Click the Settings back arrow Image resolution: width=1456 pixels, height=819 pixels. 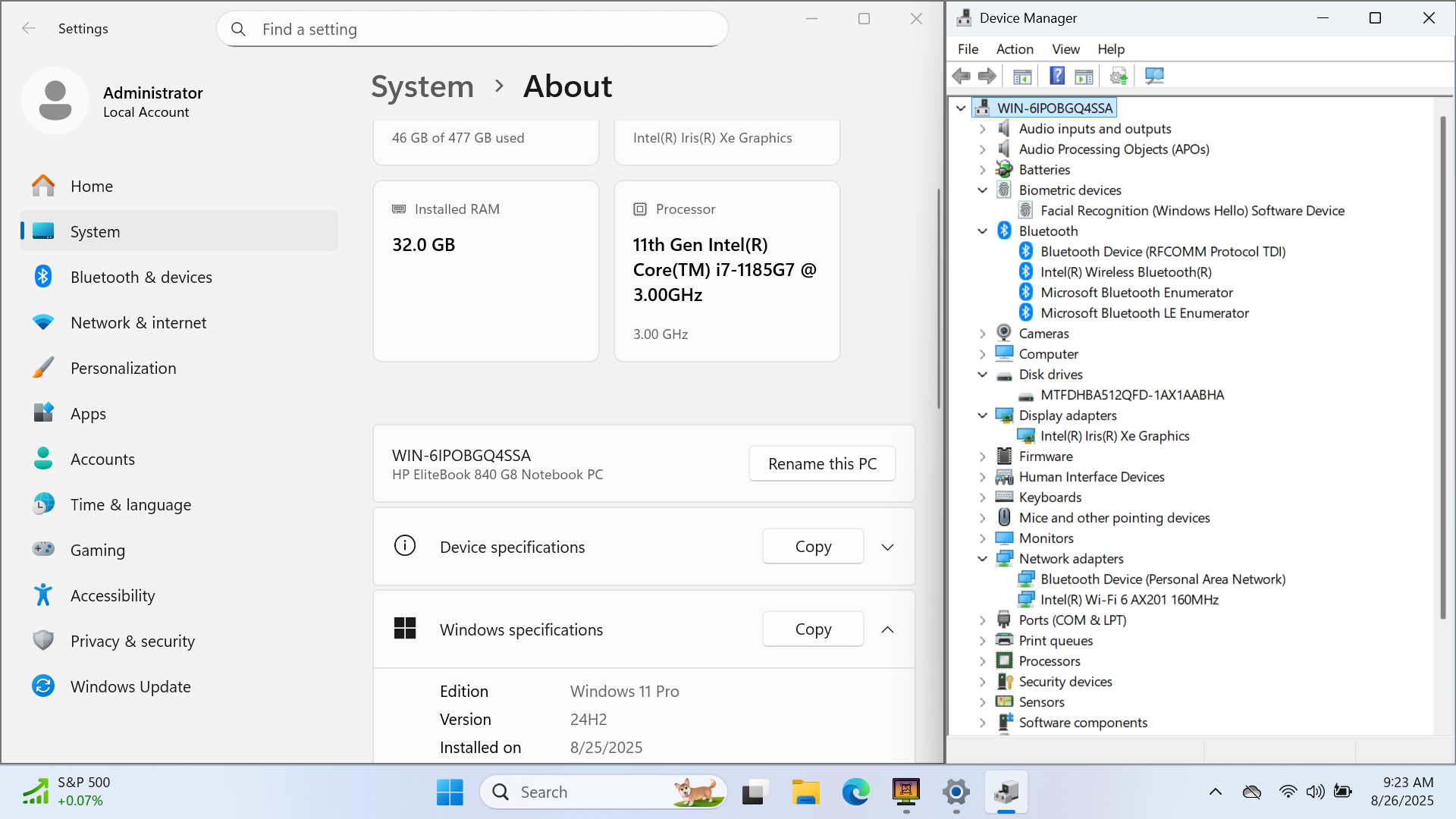pyautogui.click(x=29, y=28)
